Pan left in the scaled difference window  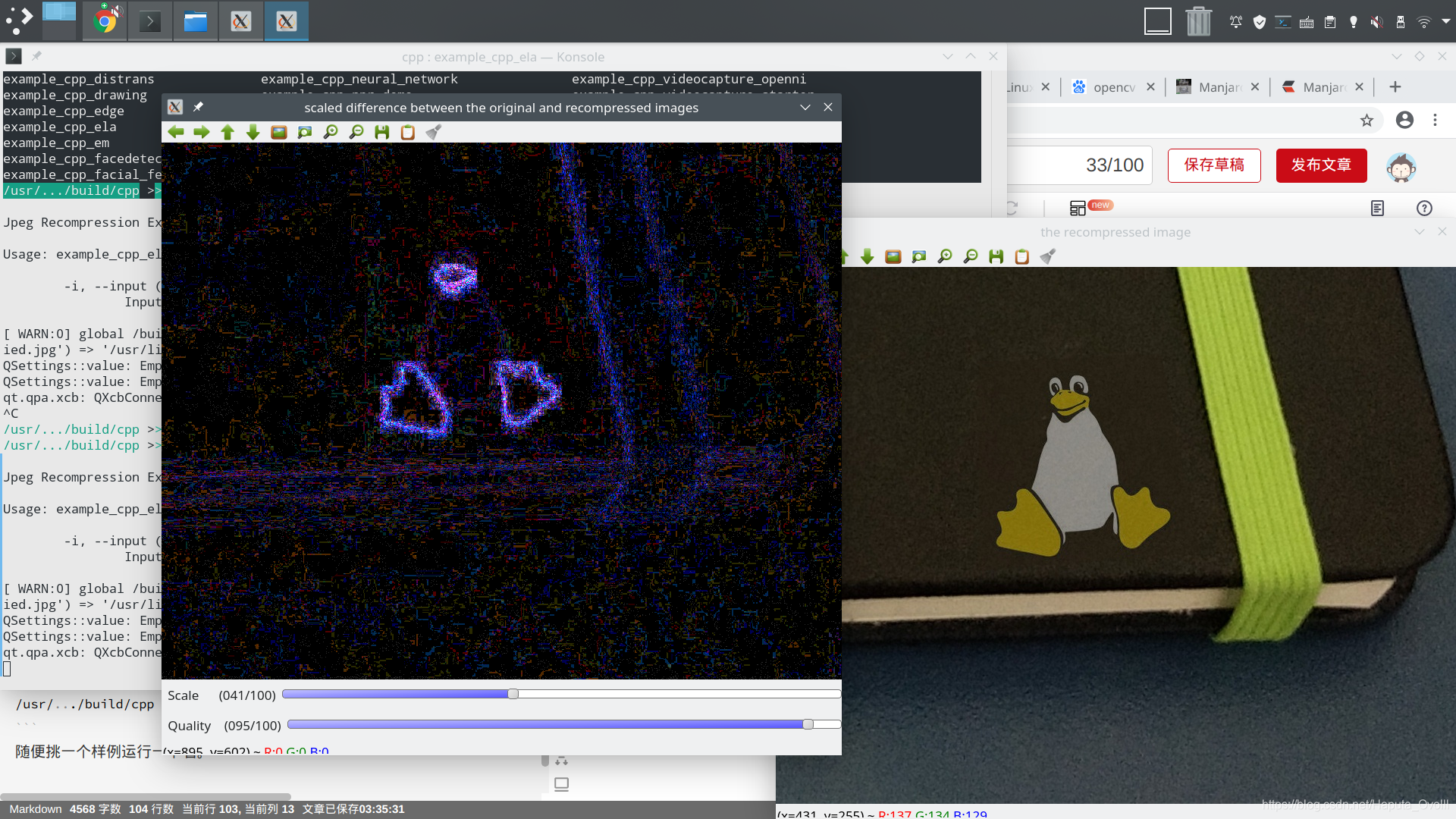176,132
